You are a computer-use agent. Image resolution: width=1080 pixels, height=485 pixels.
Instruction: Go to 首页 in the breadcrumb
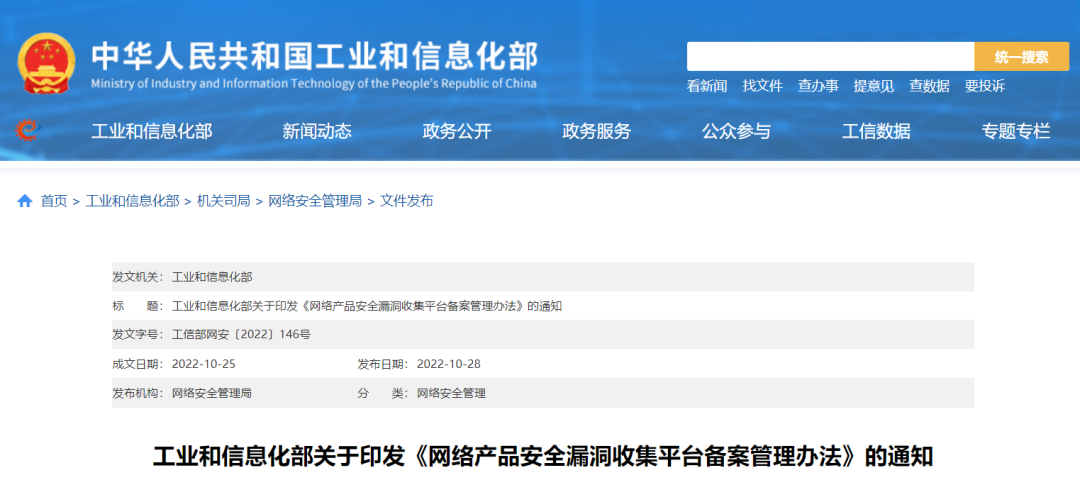[54, 201]
